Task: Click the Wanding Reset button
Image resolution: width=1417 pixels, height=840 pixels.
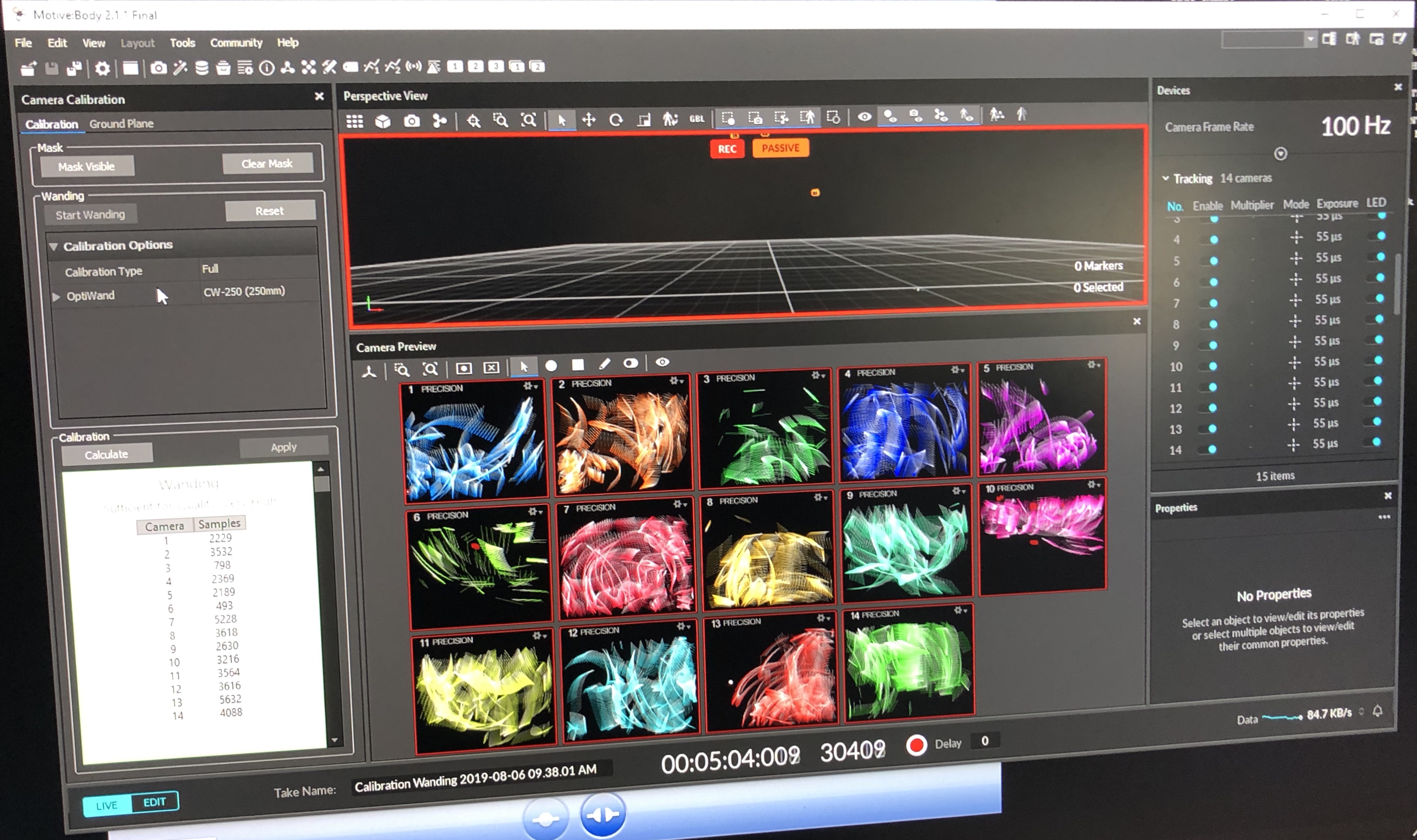Action: pyautogui.click(x=270, y=211)
